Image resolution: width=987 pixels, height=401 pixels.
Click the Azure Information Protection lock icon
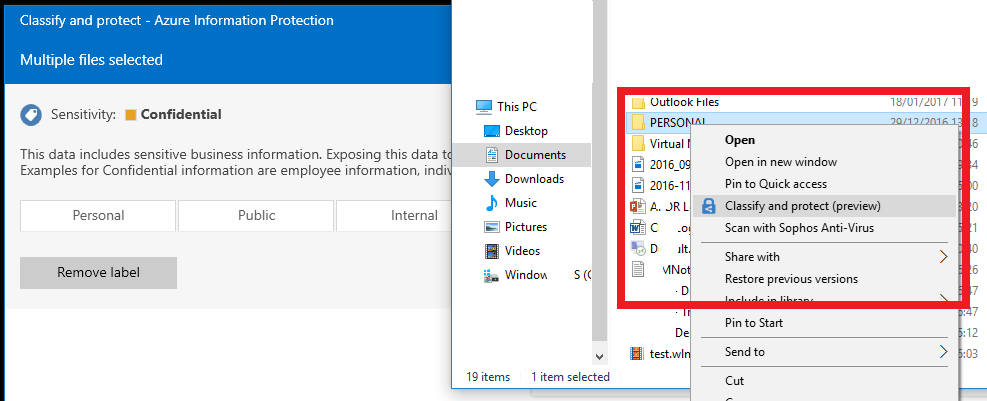709,206
